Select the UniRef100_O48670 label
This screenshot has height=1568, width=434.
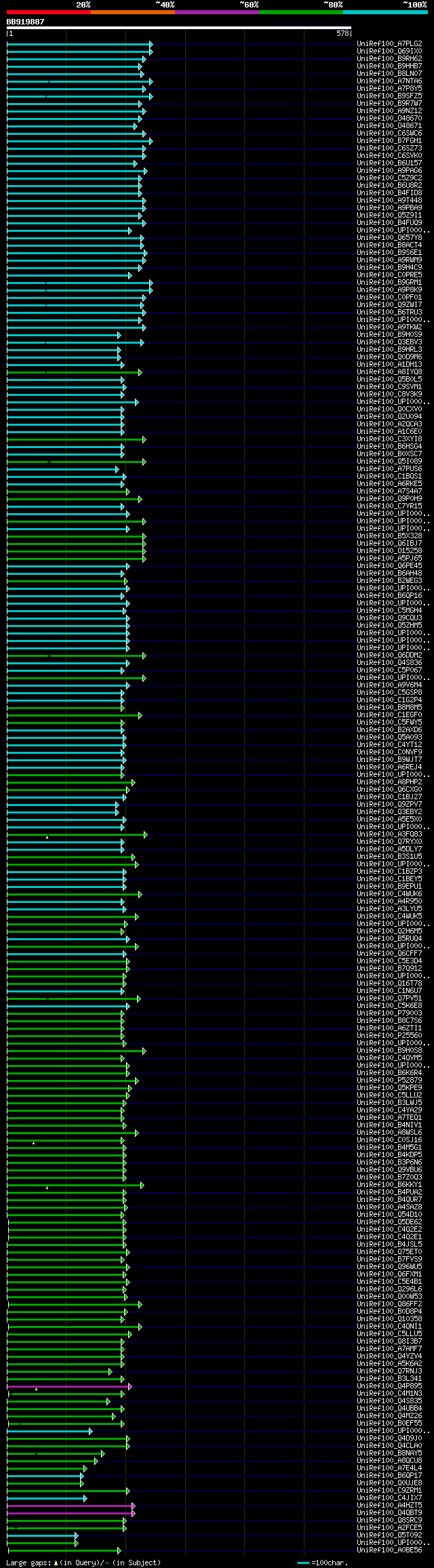click(x=389, y=119)
